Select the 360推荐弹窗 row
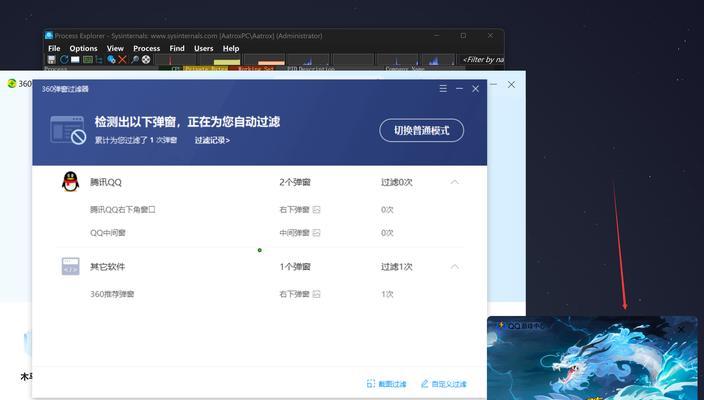The height and width of the screenshot is (400, 704). [260, 295]
